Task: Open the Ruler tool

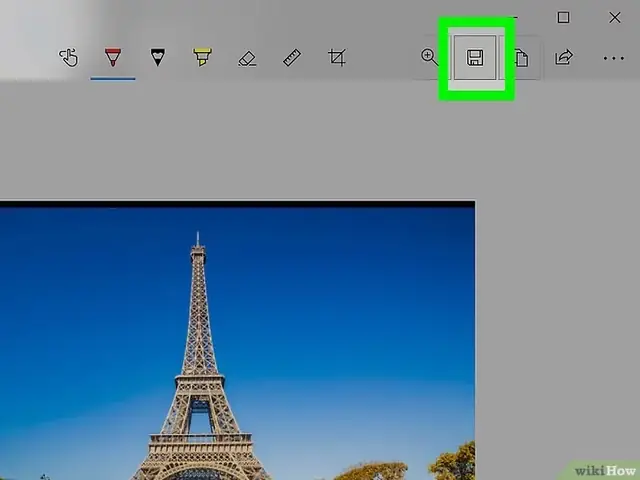Action: tap(292, 58)
